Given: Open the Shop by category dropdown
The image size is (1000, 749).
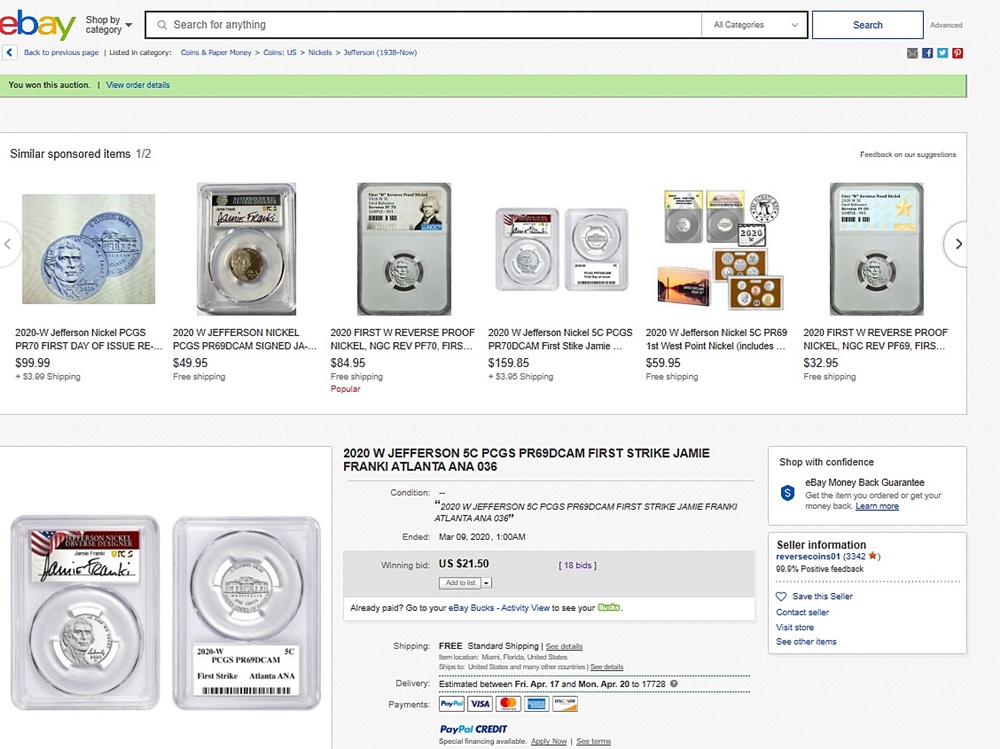Looking at the screenshot, I should click(x=108, y=25).
